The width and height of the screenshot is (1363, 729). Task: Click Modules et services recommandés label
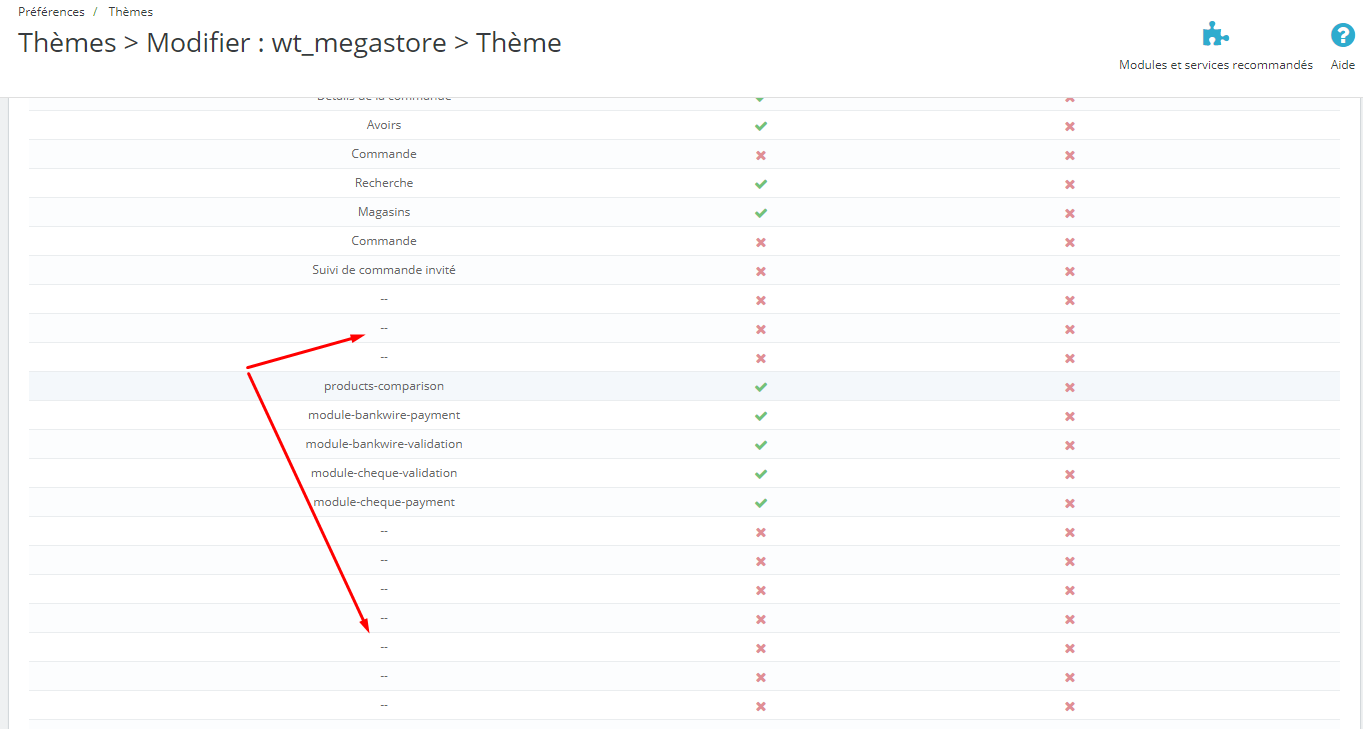pyautogui.click(x=1215, y=65)
